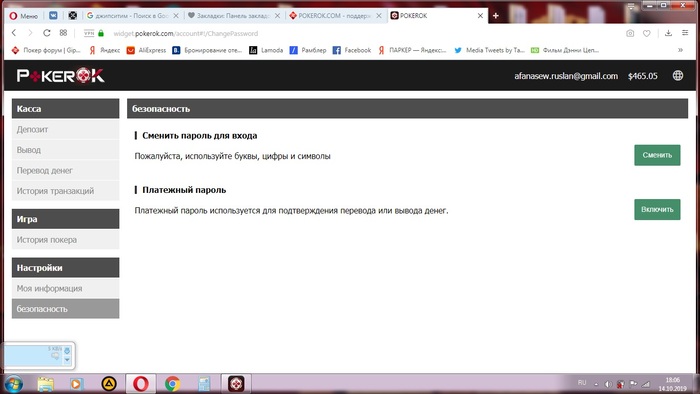This screenshot has height=394, width=700.
Task: Click the PokerOK logo
Action: (61, 76)
